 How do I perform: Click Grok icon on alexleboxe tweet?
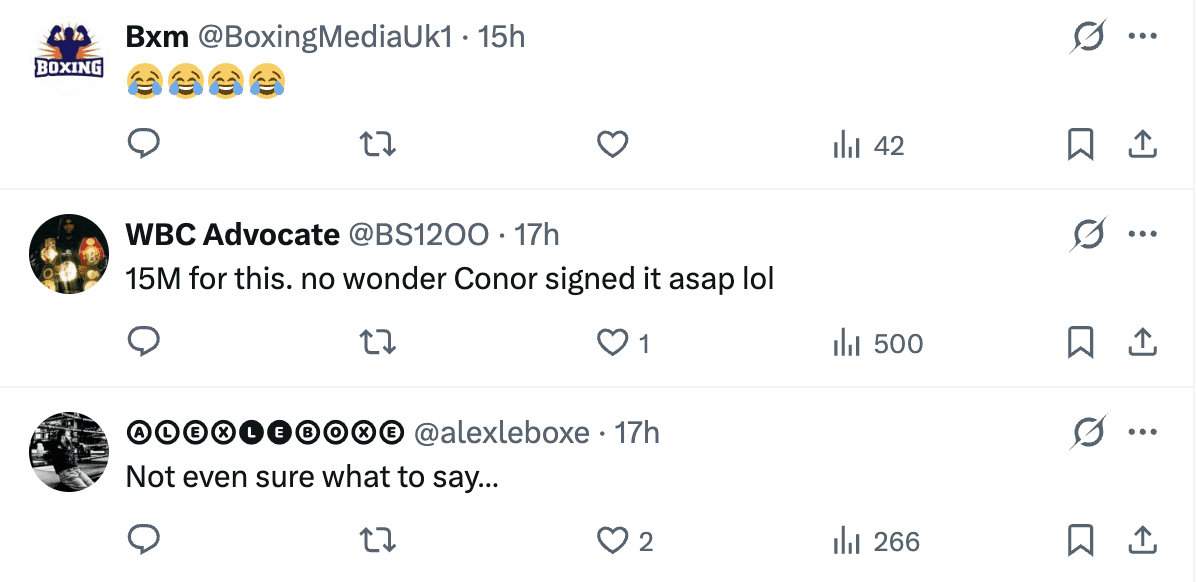[x=1087, y=433]
